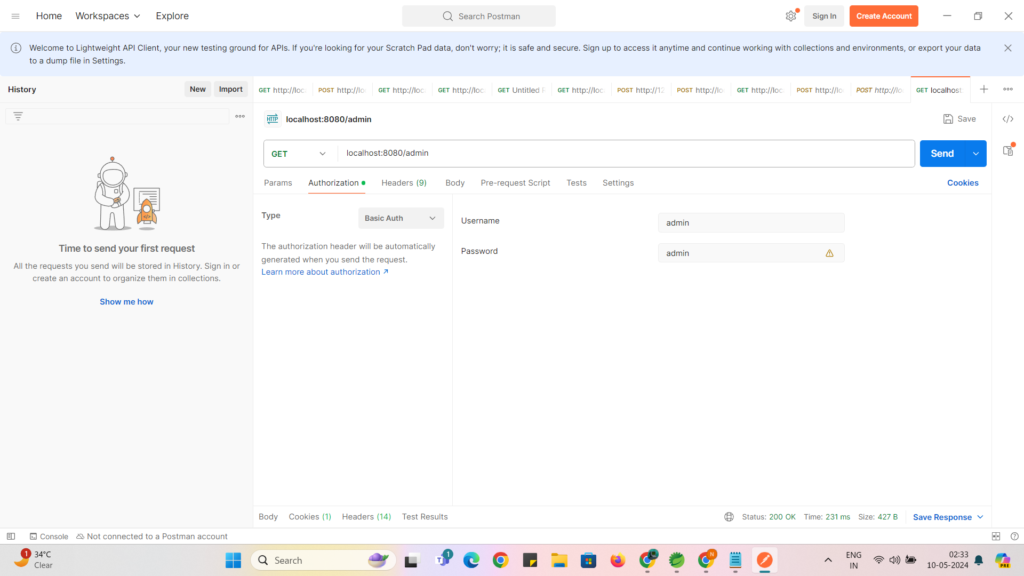This screenshot has width=1024, height=576.
Task: Click the Sign In button
Action: (824, 16)
